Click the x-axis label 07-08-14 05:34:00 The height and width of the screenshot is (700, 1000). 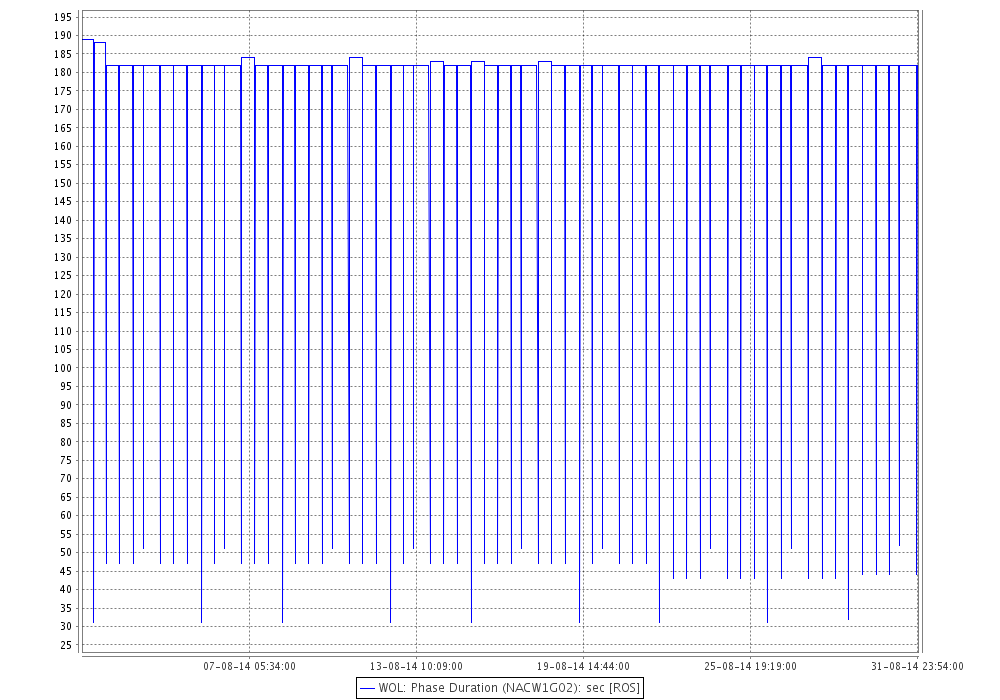[249, 666]
